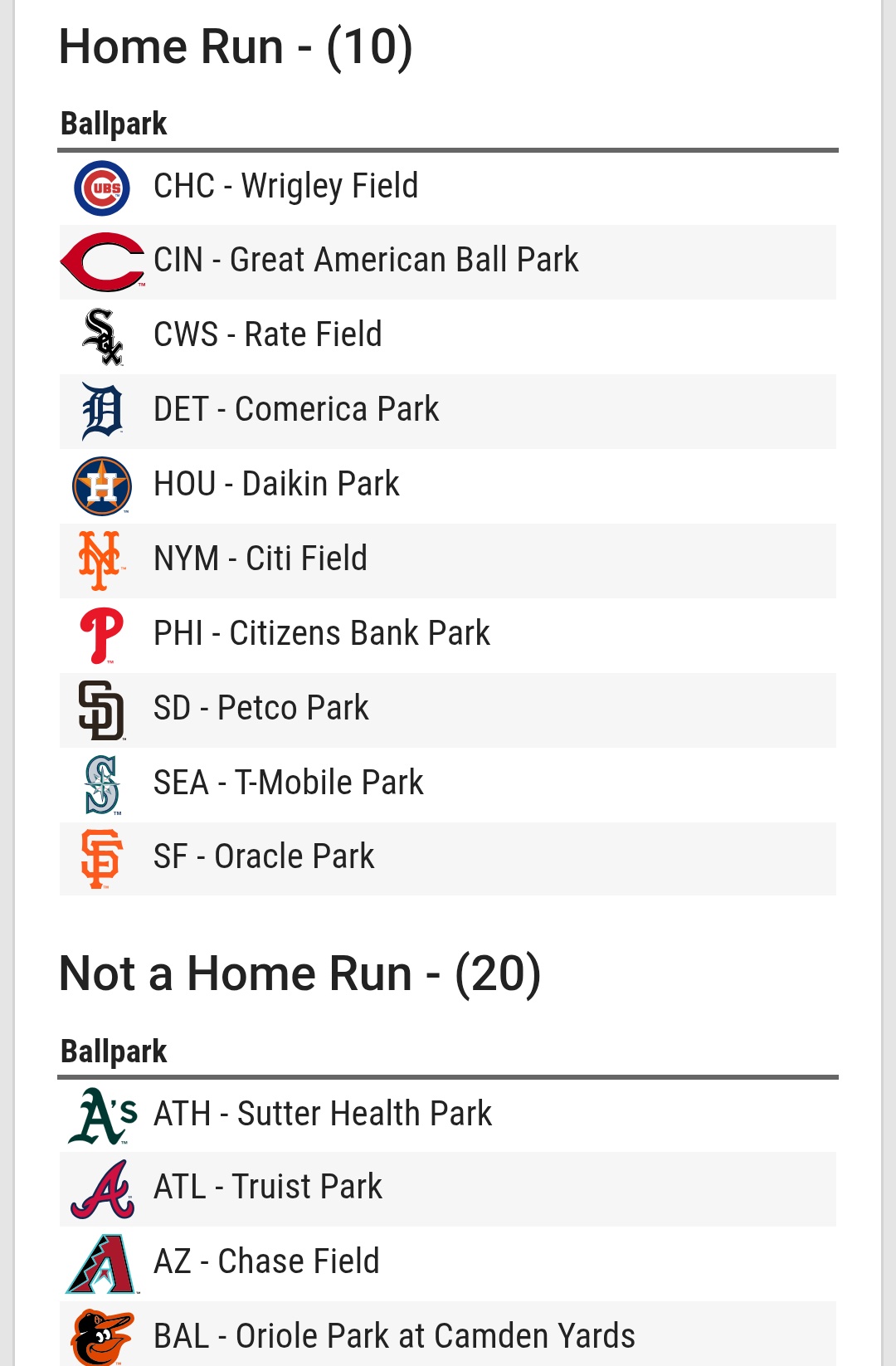Screen dimensions: 896x1366
Task: Click the Mariners S logo icon
Action: click(x=102, y=785)
